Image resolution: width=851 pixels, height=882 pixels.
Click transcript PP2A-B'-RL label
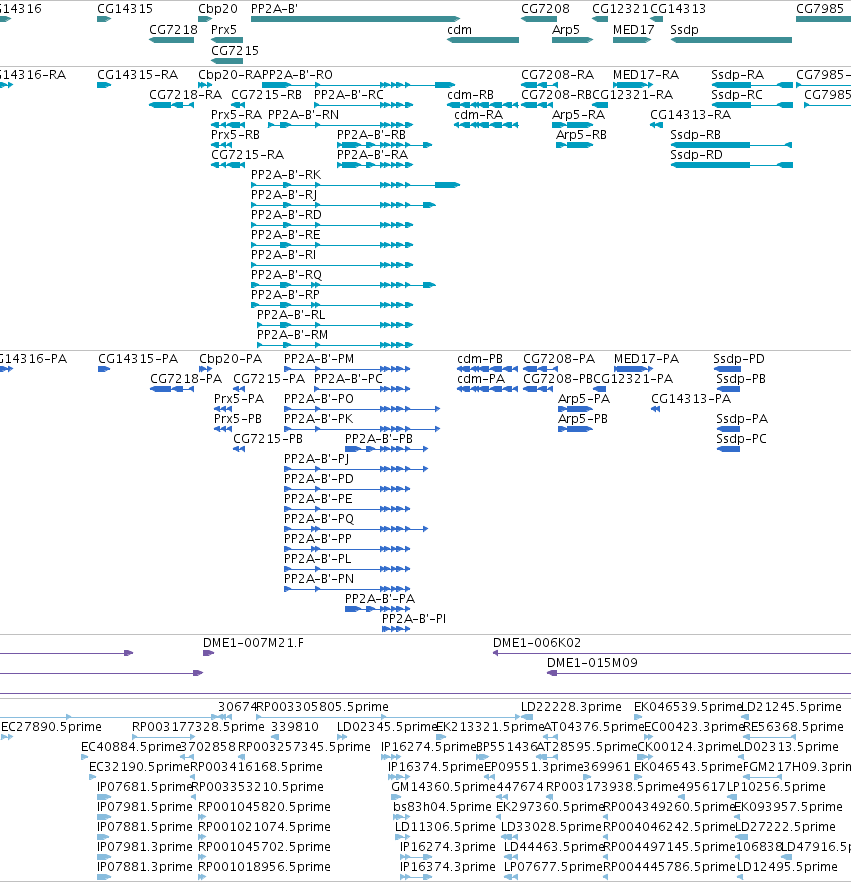(291, 315)
